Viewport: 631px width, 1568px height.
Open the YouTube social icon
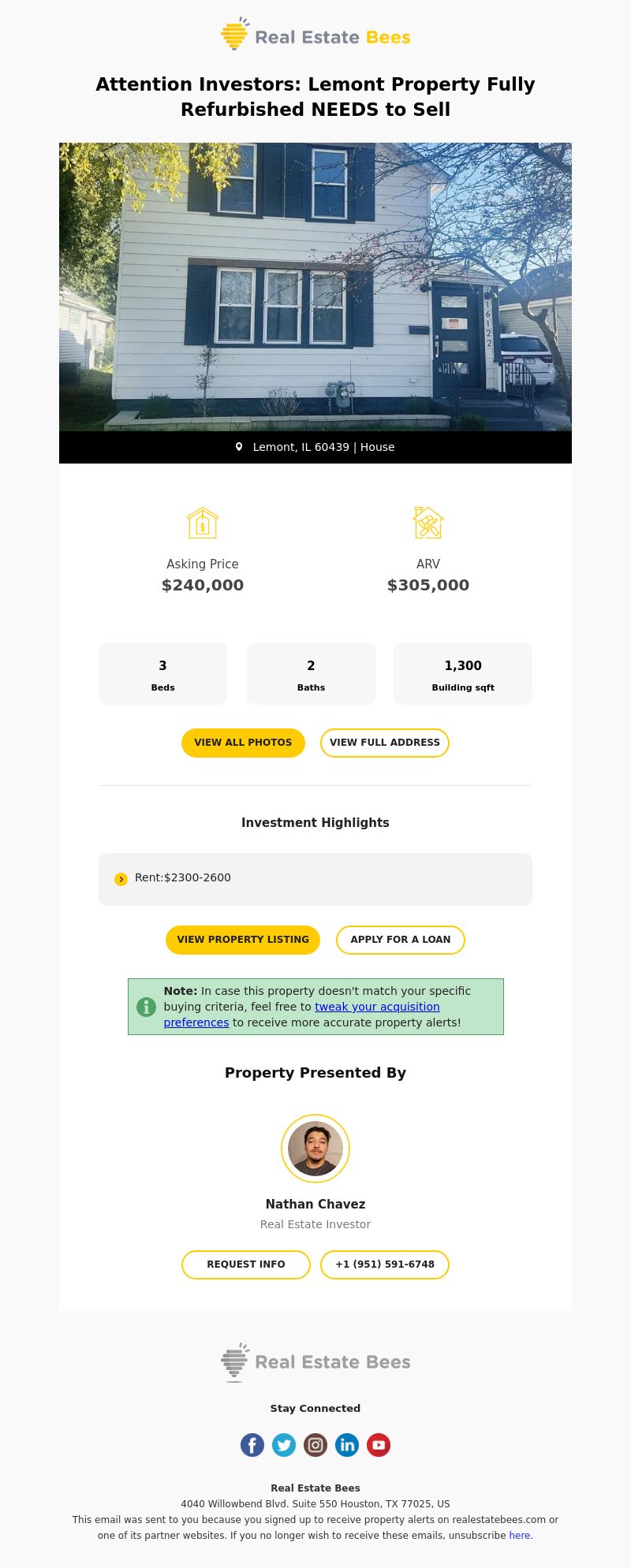point(379,1445)
